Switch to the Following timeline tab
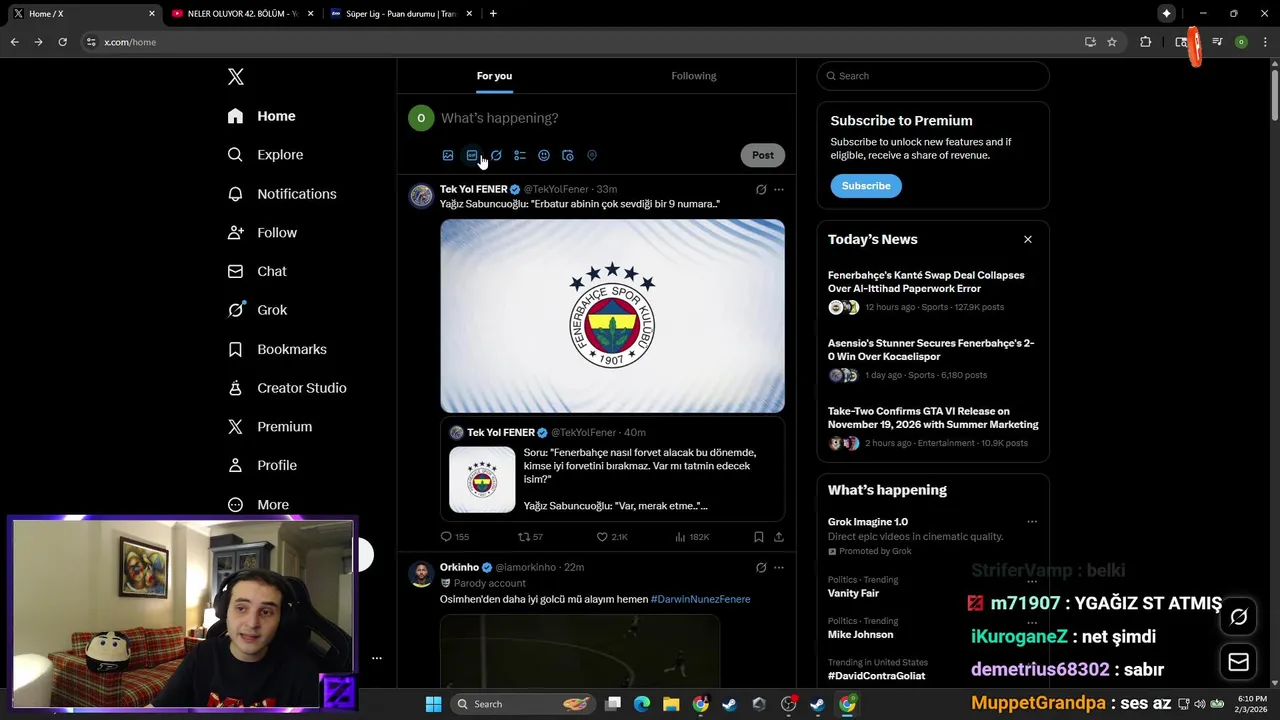 (694, 76)
